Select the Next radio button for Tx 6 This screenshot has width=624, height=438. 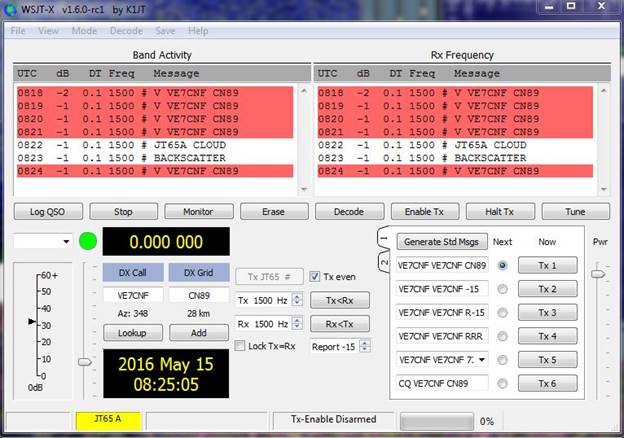coord(502,382)
